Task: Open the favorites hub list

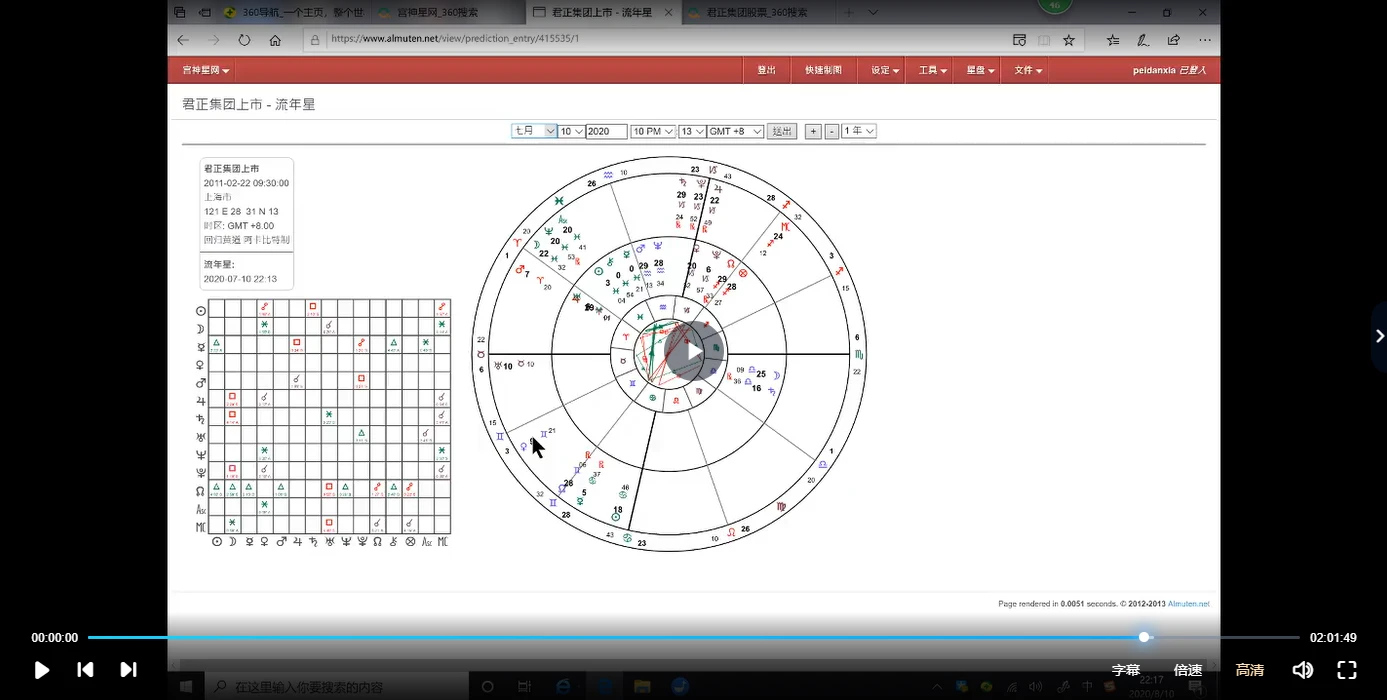Action: [1113, 40]
